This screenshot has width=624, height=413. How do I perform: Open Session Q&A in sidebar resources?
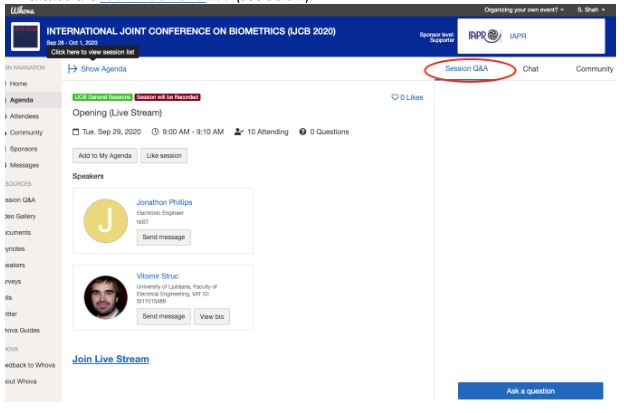click(x=20, y=200)
